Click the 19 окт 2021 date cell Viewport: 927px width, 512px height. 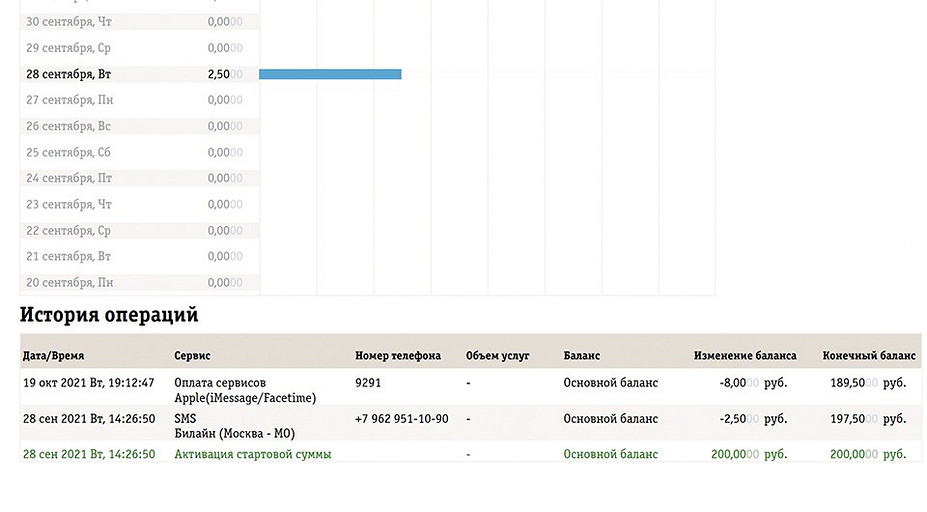coord(88,382)
